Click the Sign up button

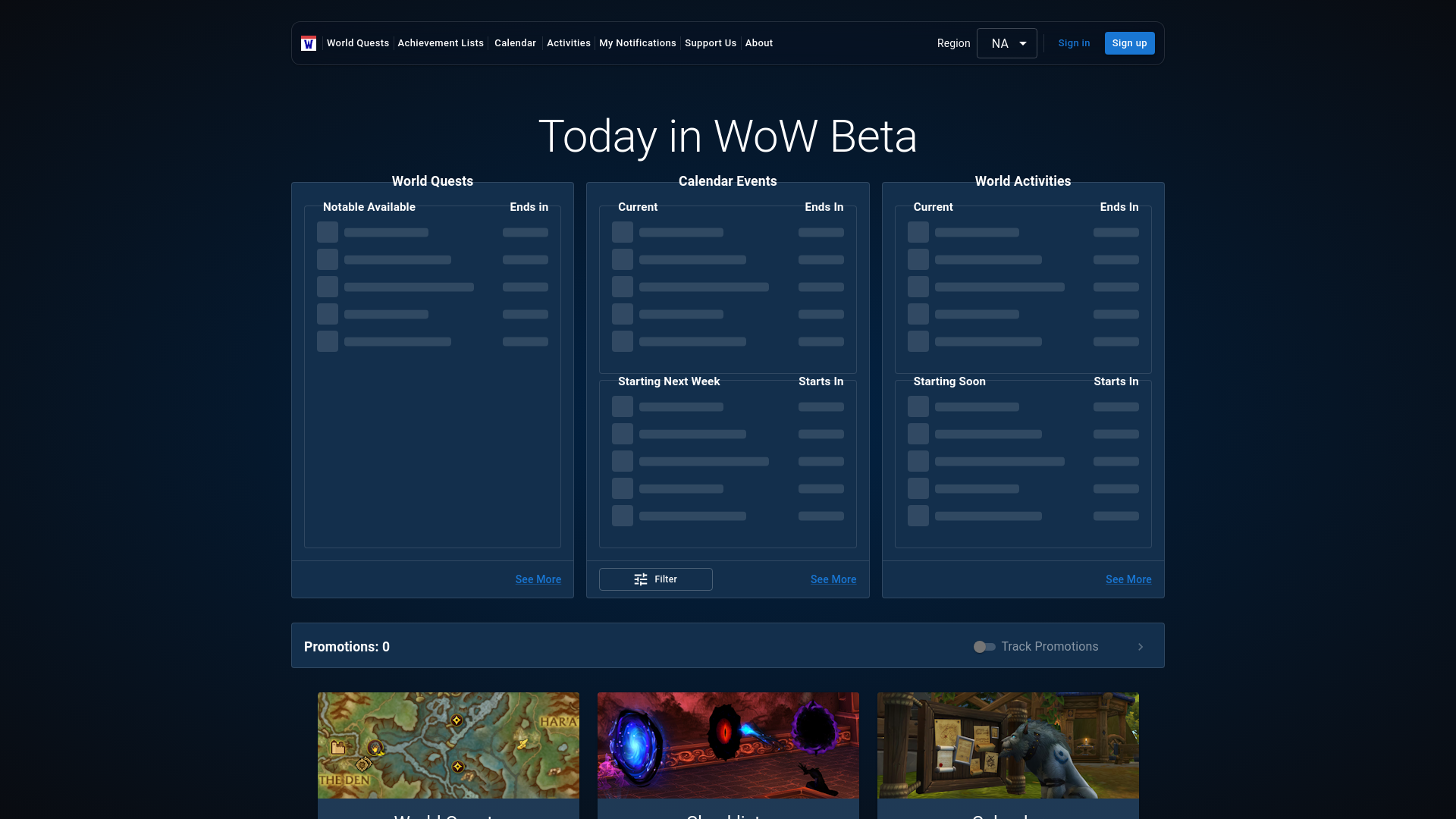click(x=1130, y=43)
